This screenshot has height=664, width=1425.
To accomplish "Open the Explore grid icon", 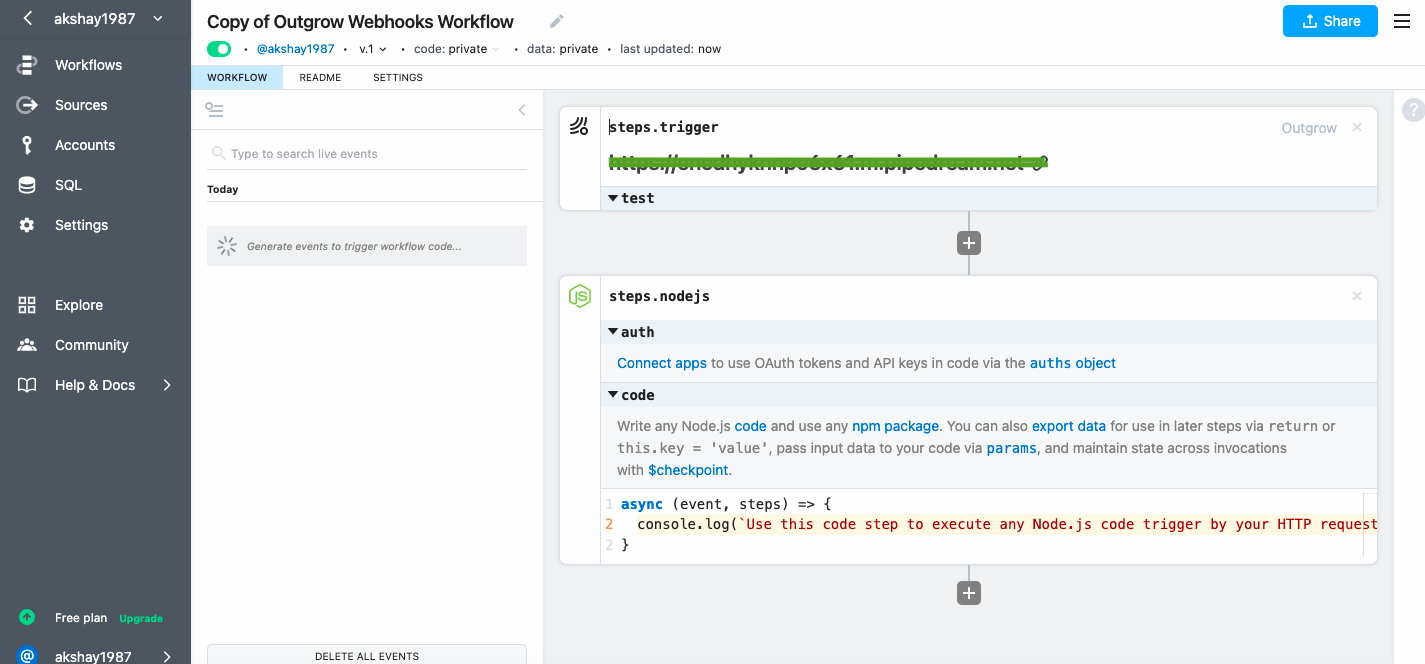I will click(27, 305).
